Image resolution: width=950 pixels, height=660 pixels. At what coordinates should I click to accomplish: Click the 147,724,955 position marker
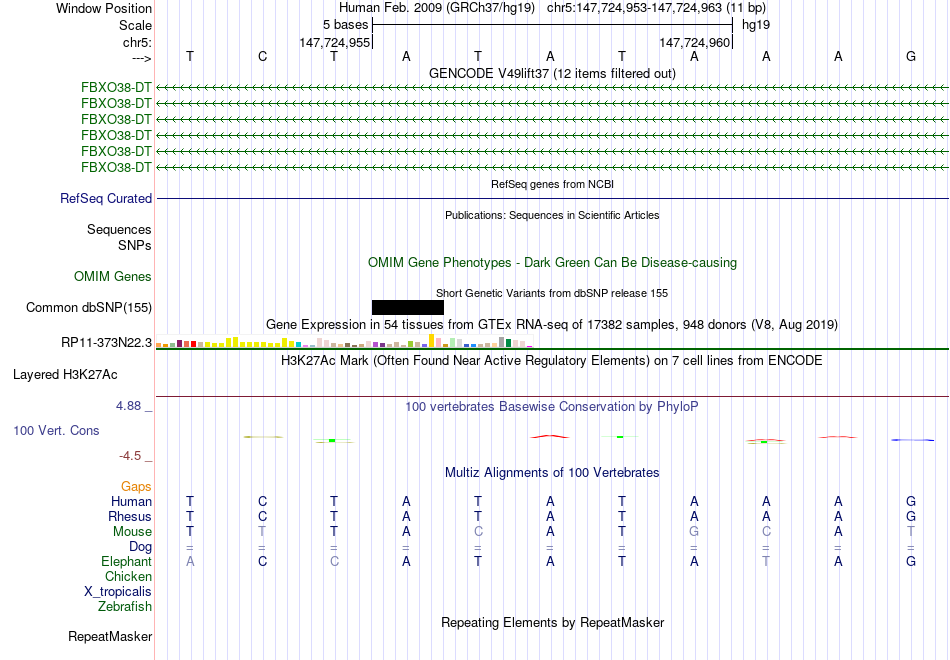(x=334, y=42)
